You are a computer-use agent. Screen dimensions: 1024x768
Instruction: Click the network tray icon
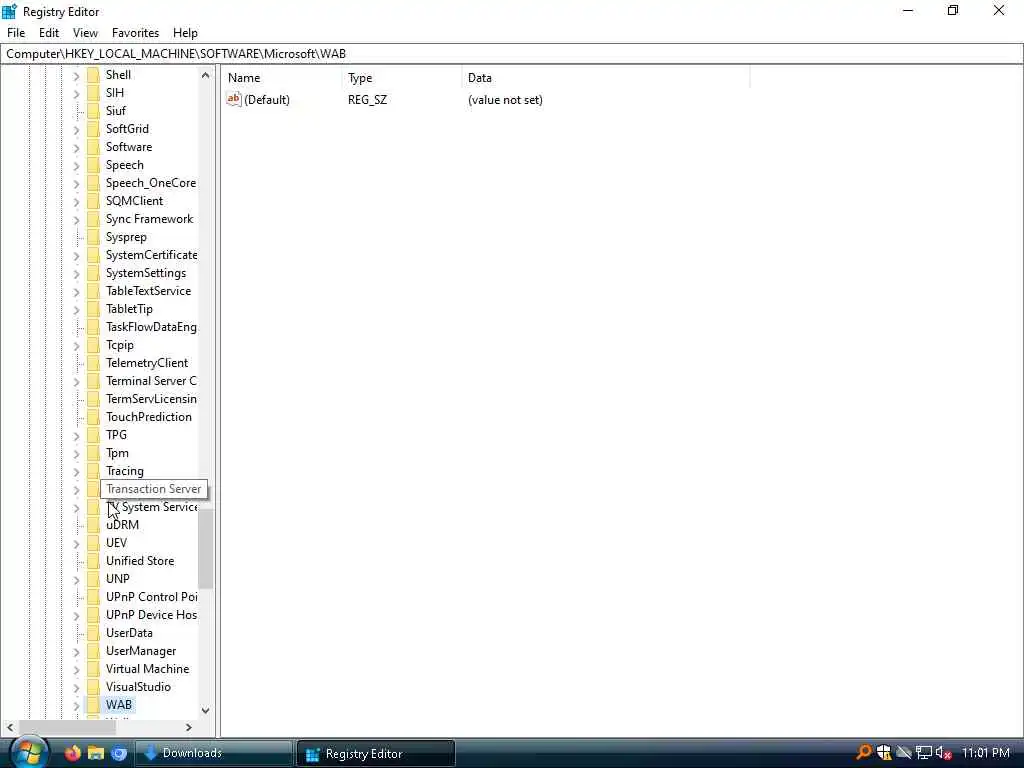point(923,753)
